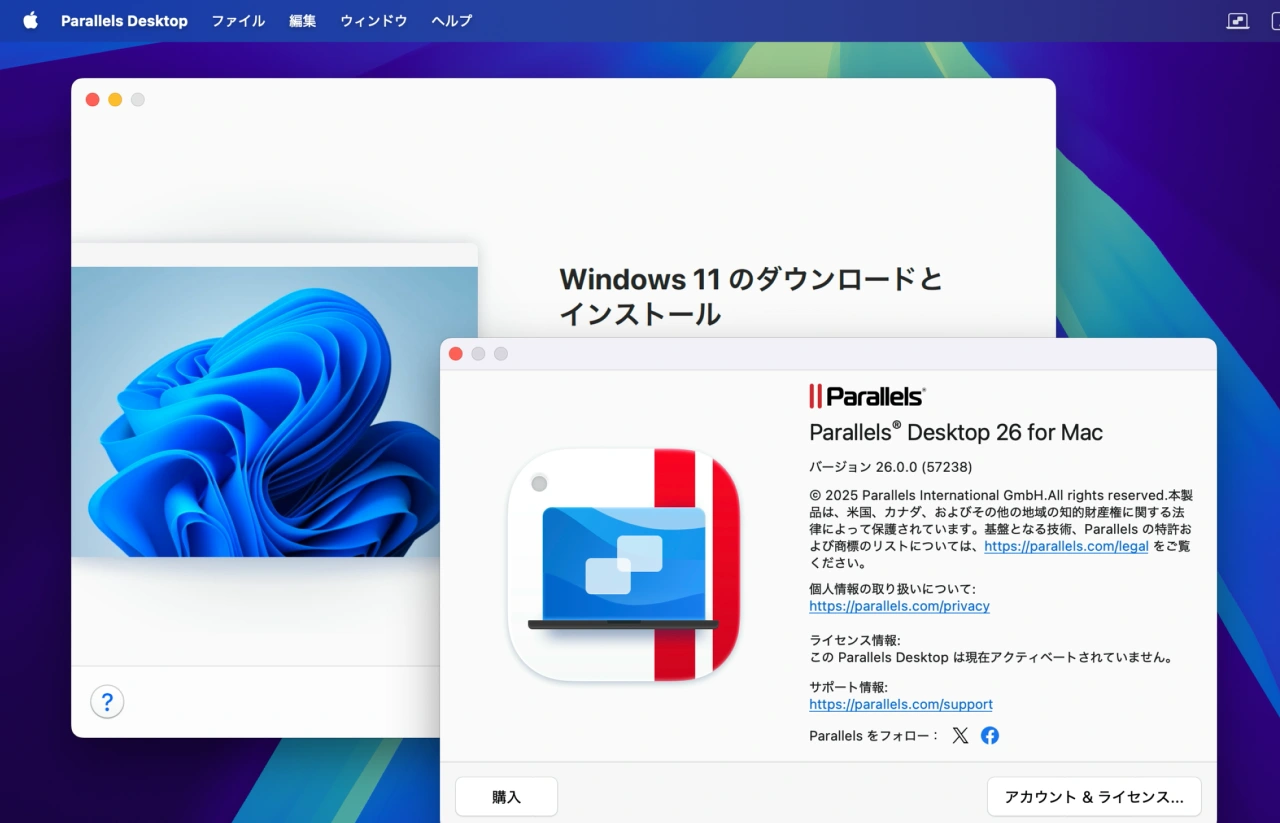Click the 購入 button
1280x823 pixels.
point(506,796)
